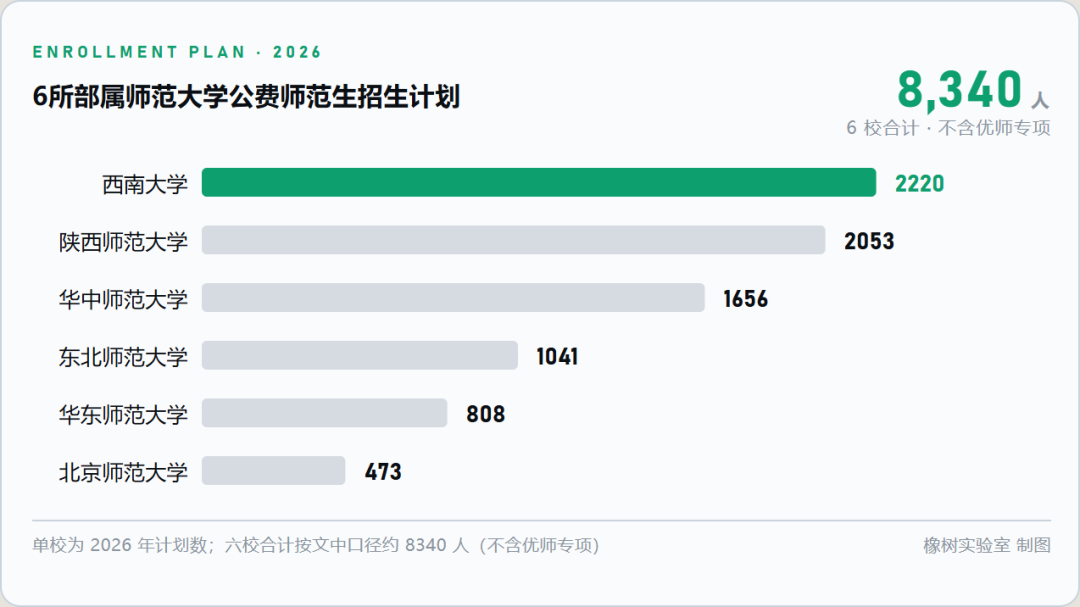Click the green 2220 value
This screenshot has height=607, width=1080.
click(x=920, y=184)
